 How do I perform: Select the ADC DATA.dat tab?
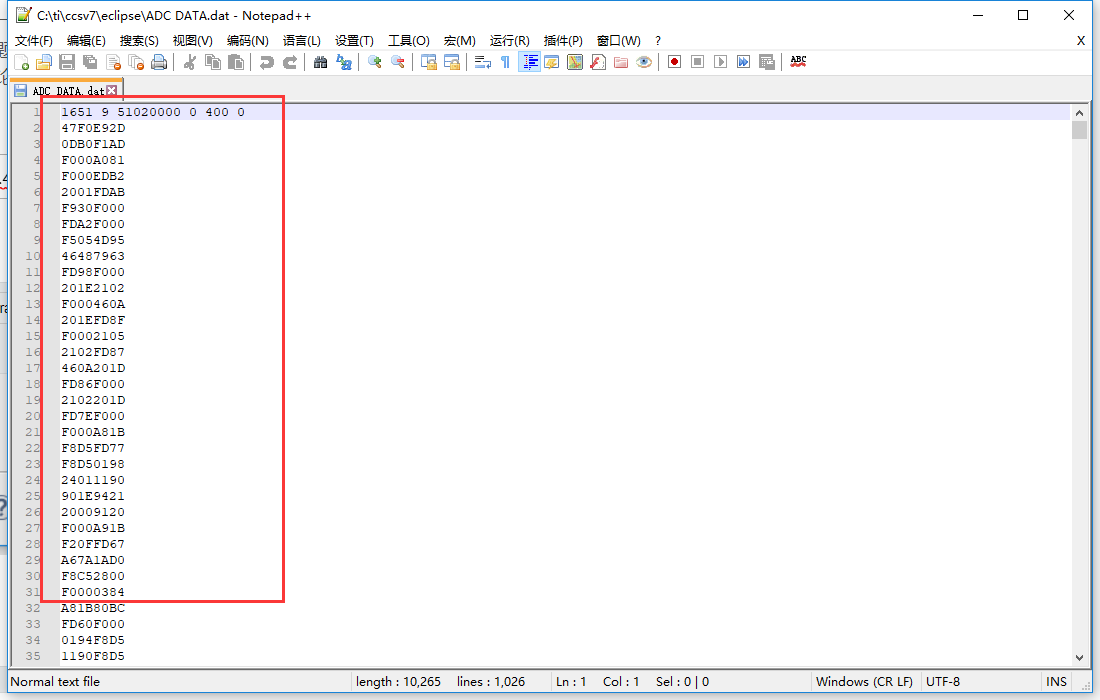tap(68, 90)
